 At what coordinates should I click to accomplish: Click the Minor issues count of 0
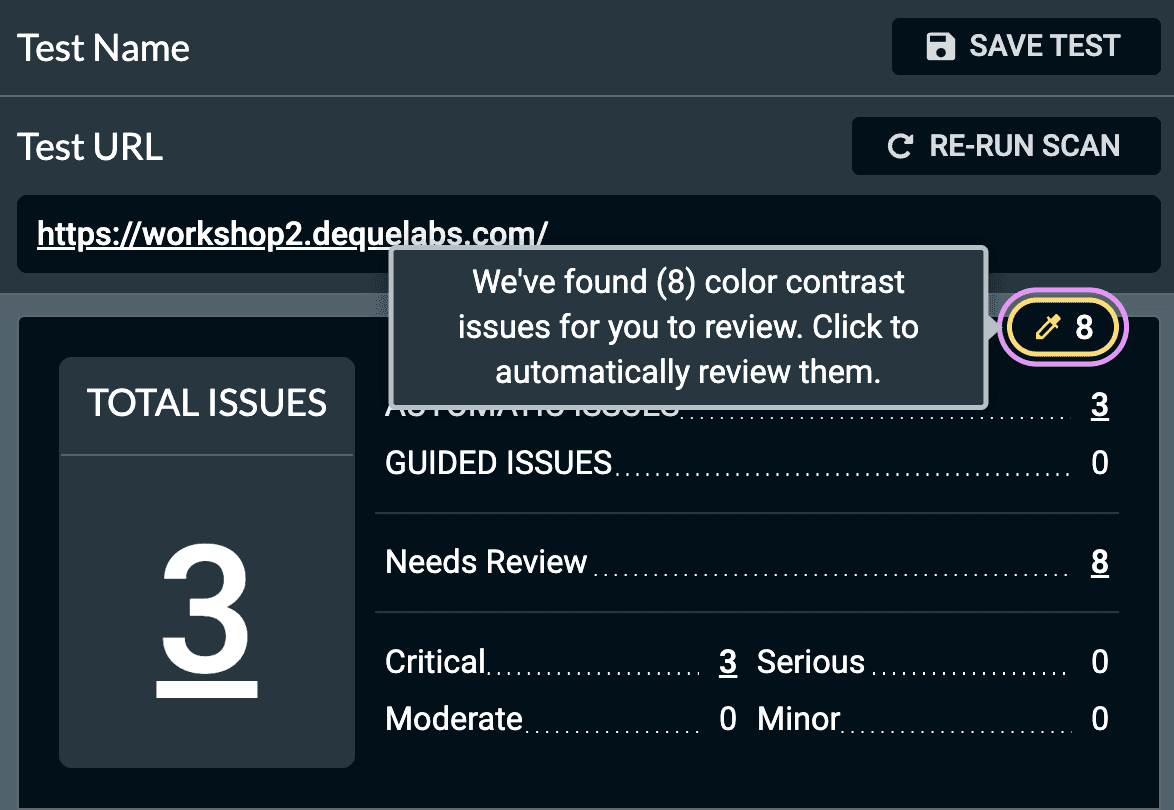(x=1099, y=719)
